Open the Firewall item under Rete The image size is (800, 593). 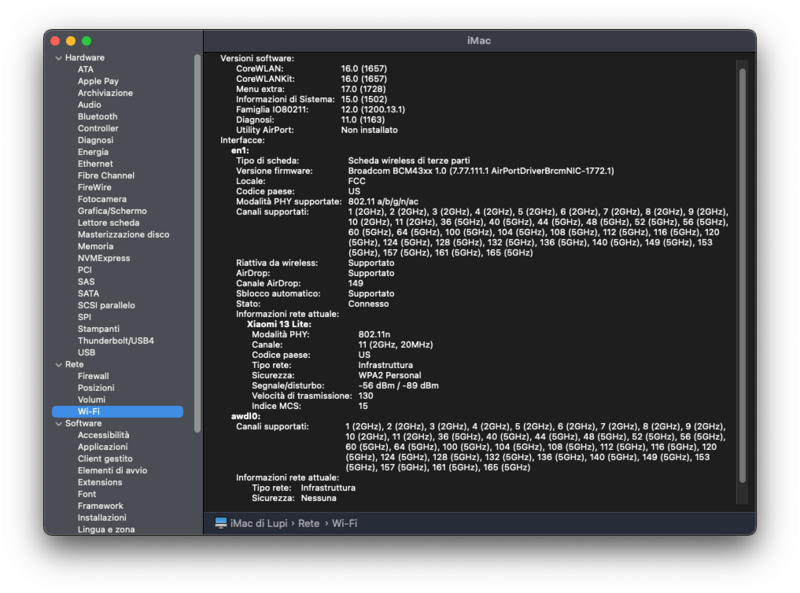[x=93, y=376]
